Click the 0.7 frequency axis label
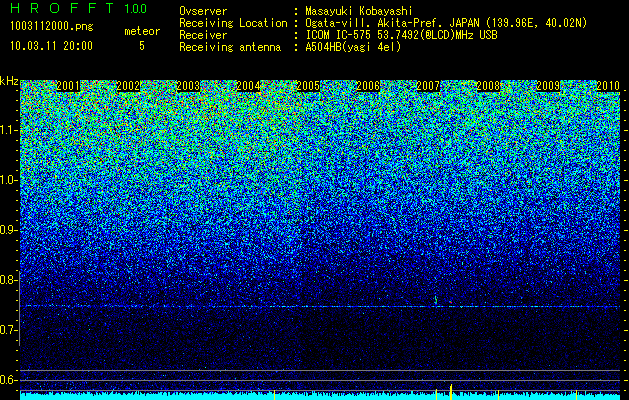 pyautogui.click(x=8, y=330)
